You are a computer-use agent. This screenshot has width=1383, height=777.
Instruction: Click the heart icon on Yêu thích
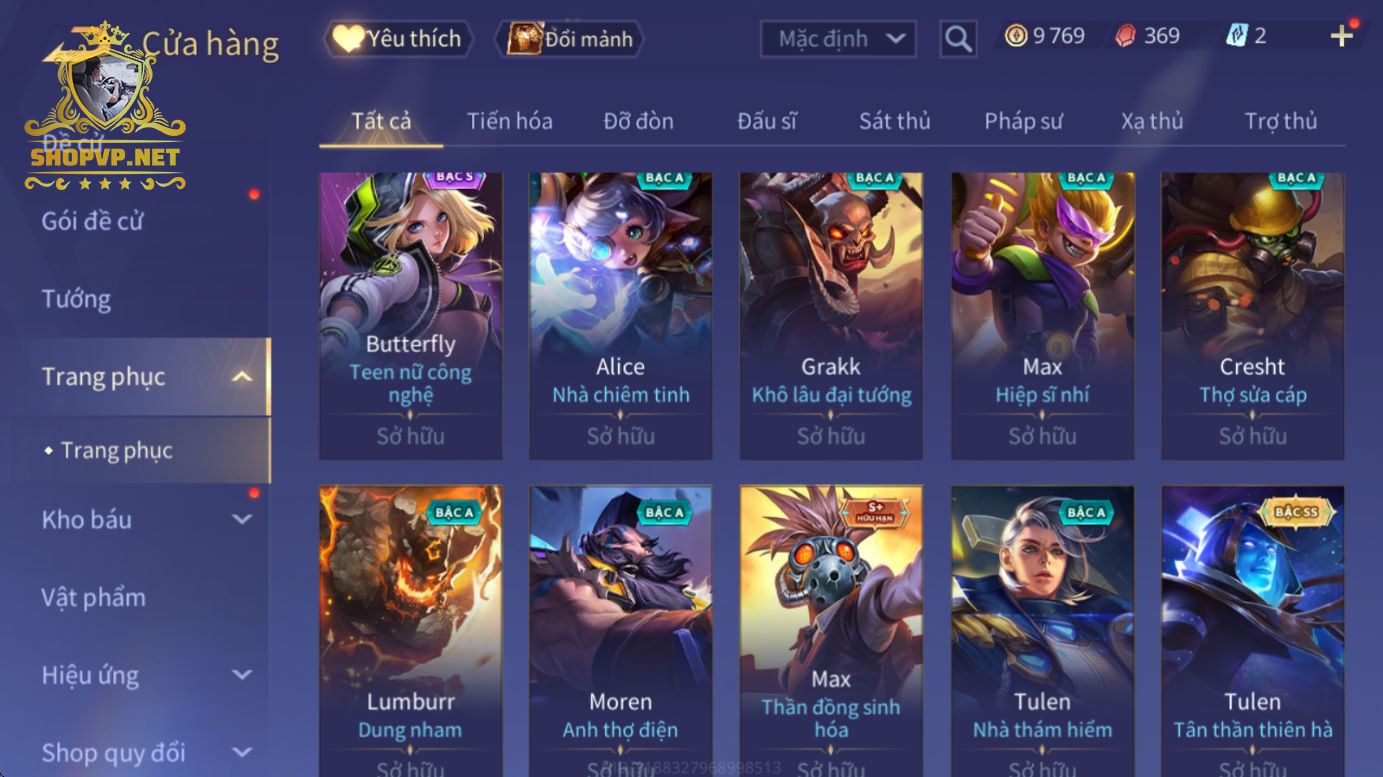[348, 38]
